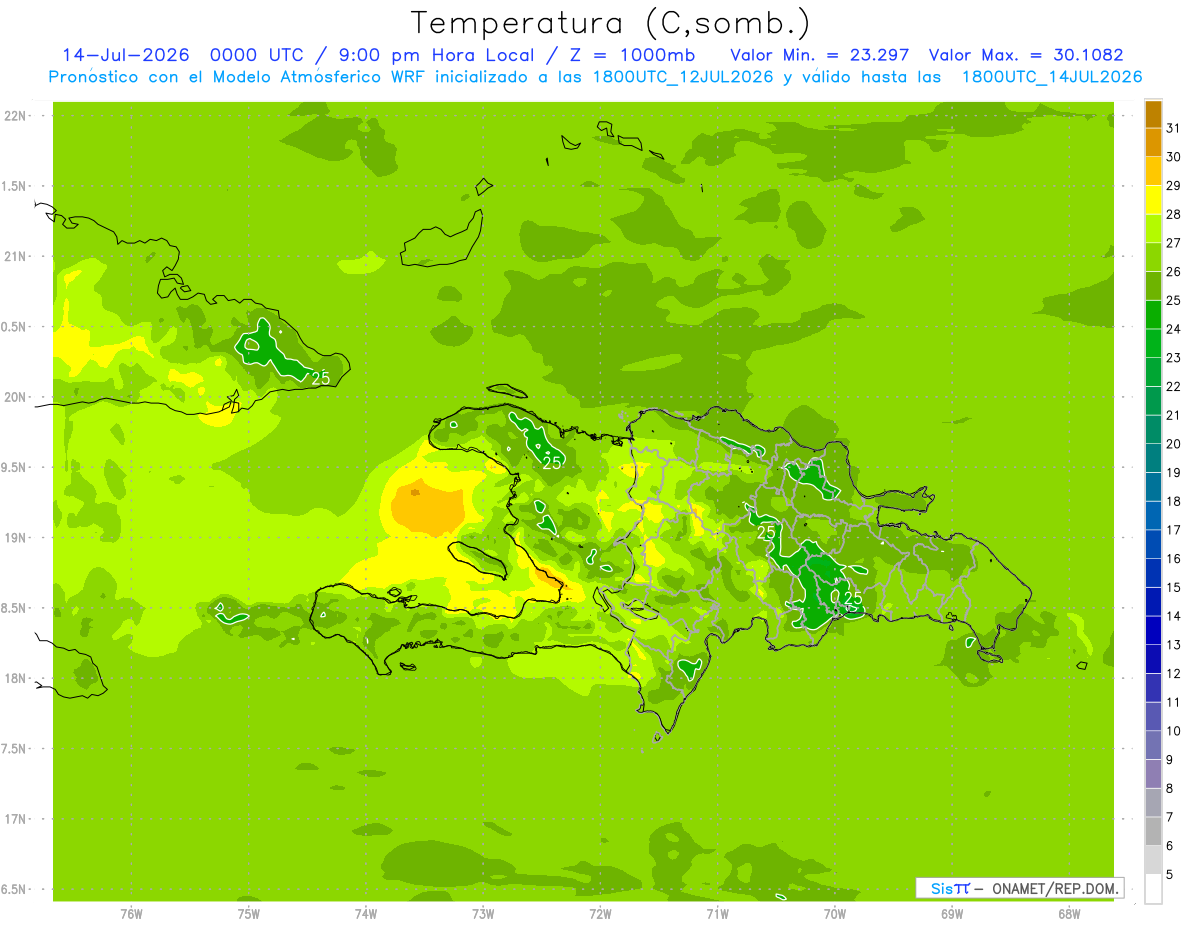Click the "25" contour label over eastern Cuba

click(321, 378)
